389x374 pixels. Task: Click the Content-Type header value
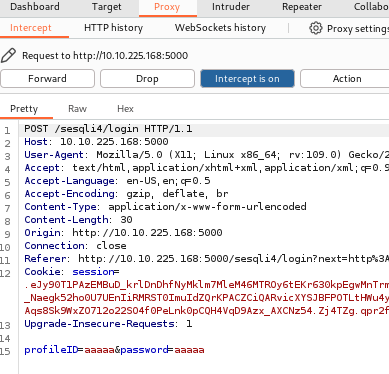click(207, 207)
